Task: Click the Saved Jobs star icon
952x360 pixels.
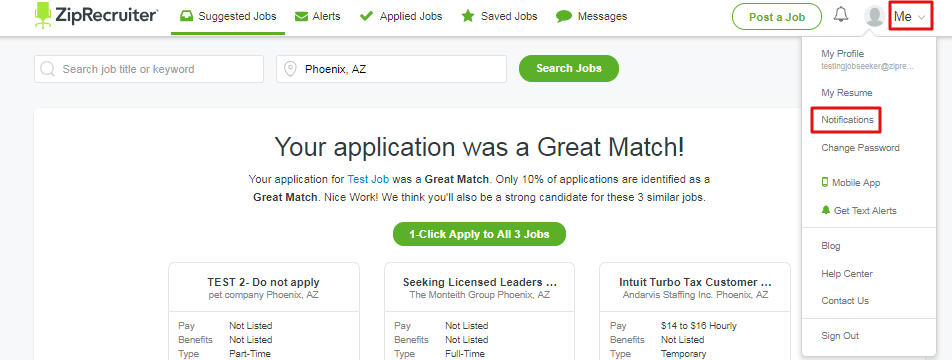Action: (468, 16)
